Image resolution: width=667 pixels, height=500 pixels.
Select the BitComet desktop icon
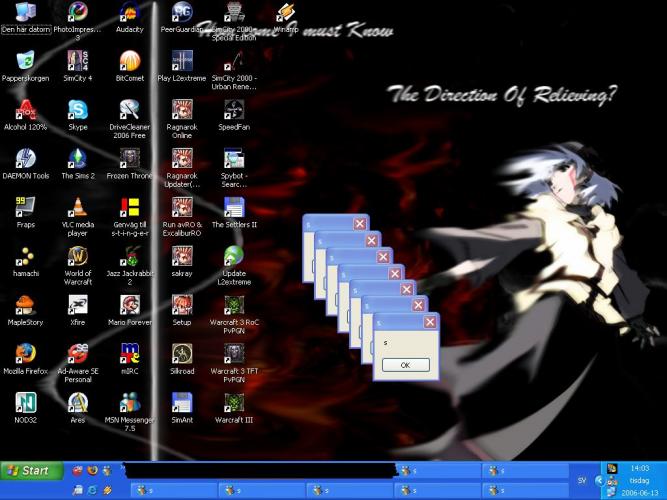[x=130, y=61]
